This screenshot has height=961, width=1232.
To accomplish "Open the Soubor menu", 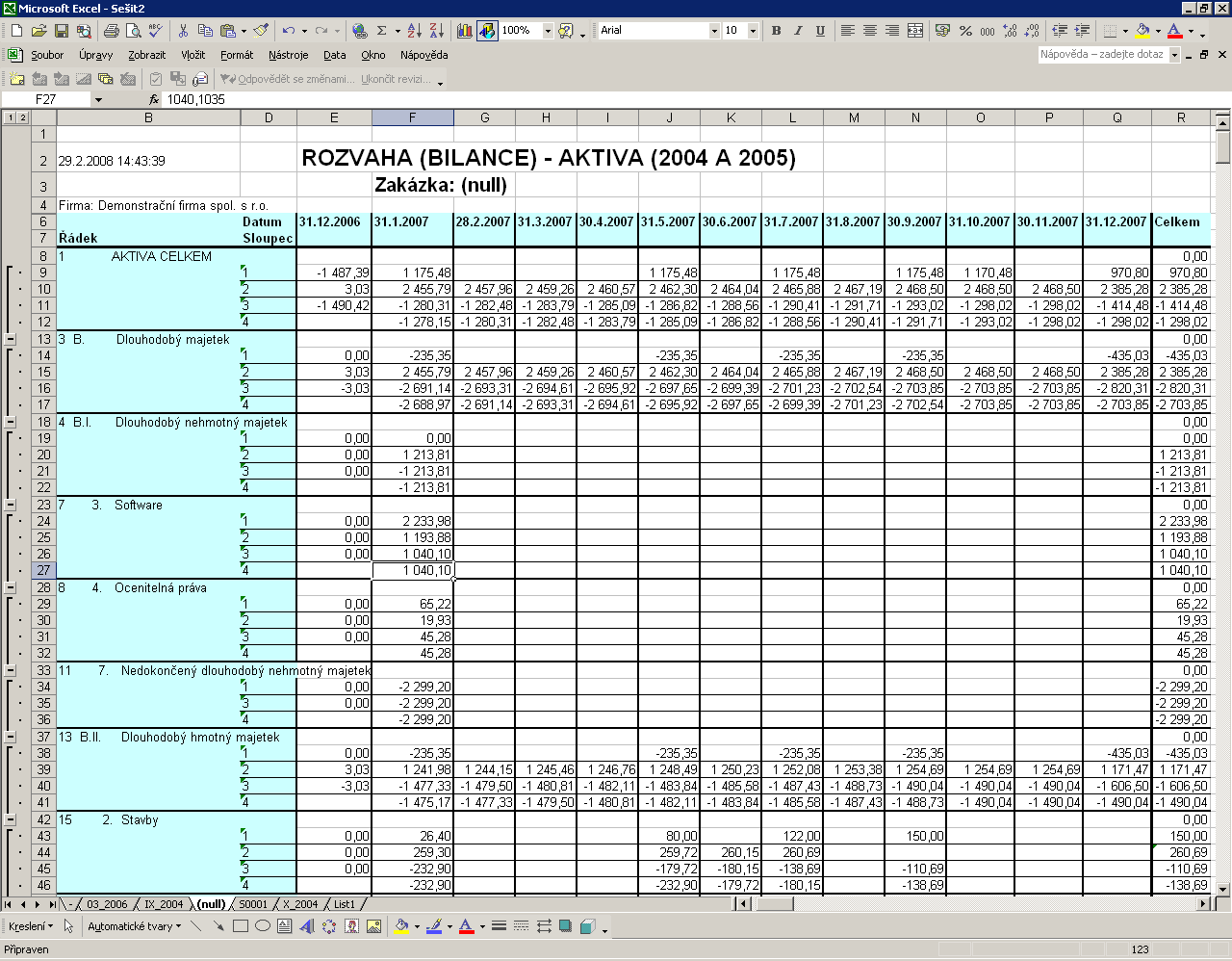I will tap(47, 55).
